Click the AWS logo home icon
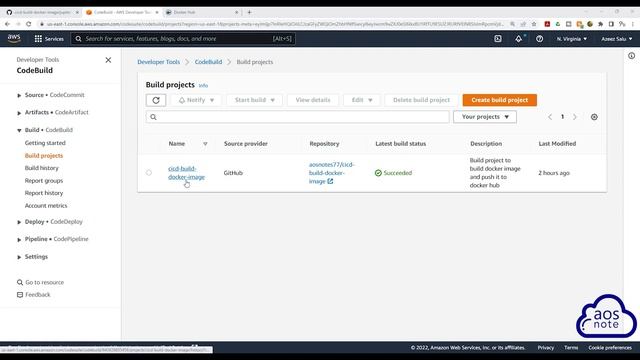The width and height of the screenshot is (640, 360). tap(14, 38)
